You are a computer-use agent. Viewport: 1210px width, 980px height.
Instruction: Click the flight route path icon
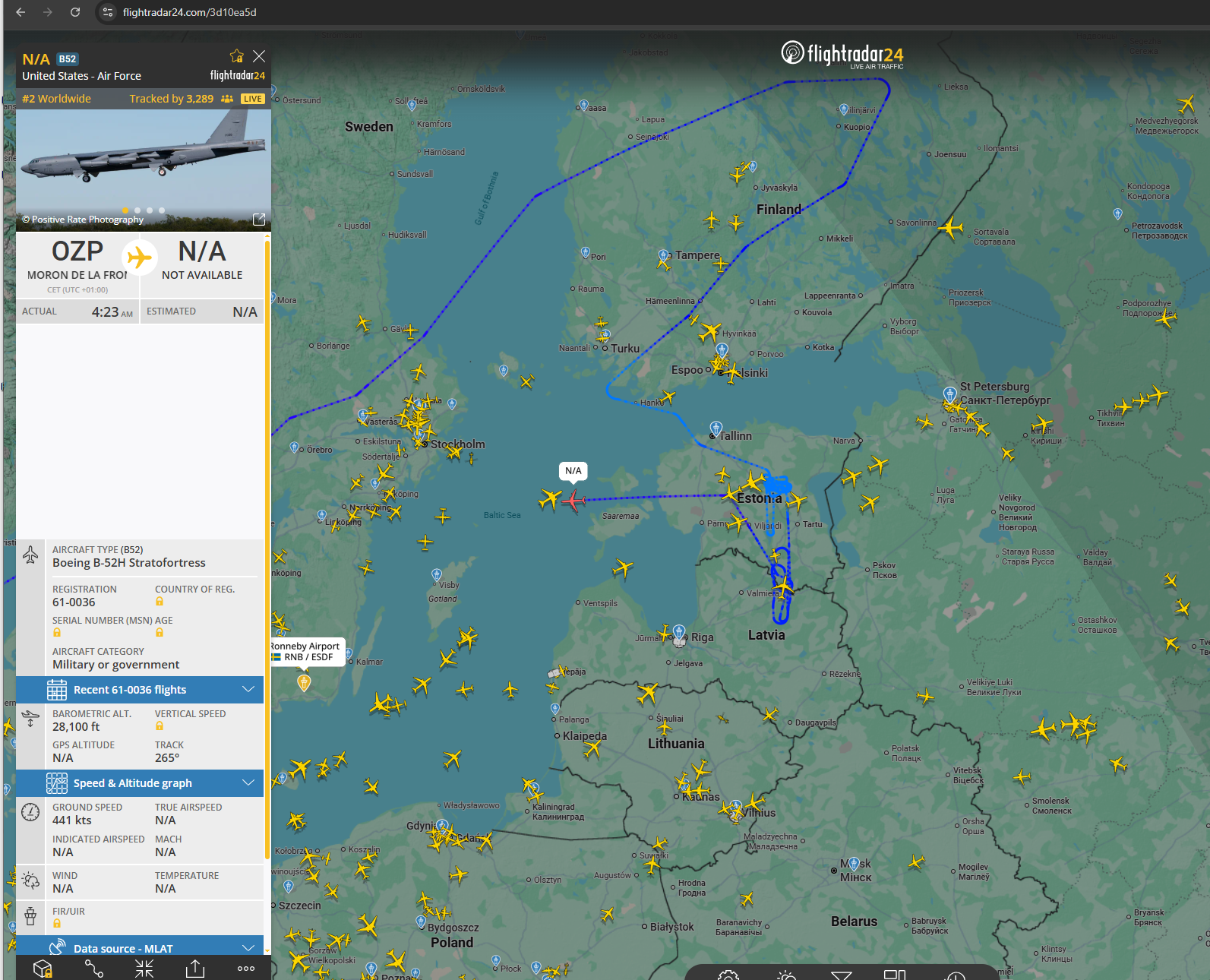[94, 969]
